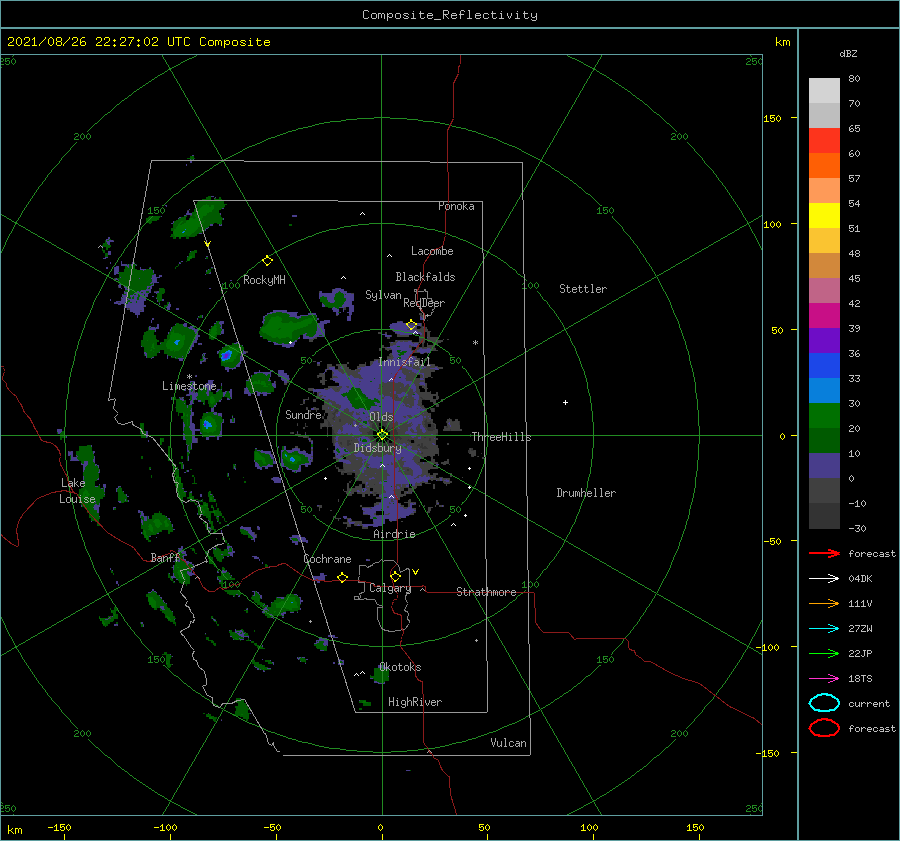
Task: Select the orange 111V arrow icon
Action: coord(824,603)
